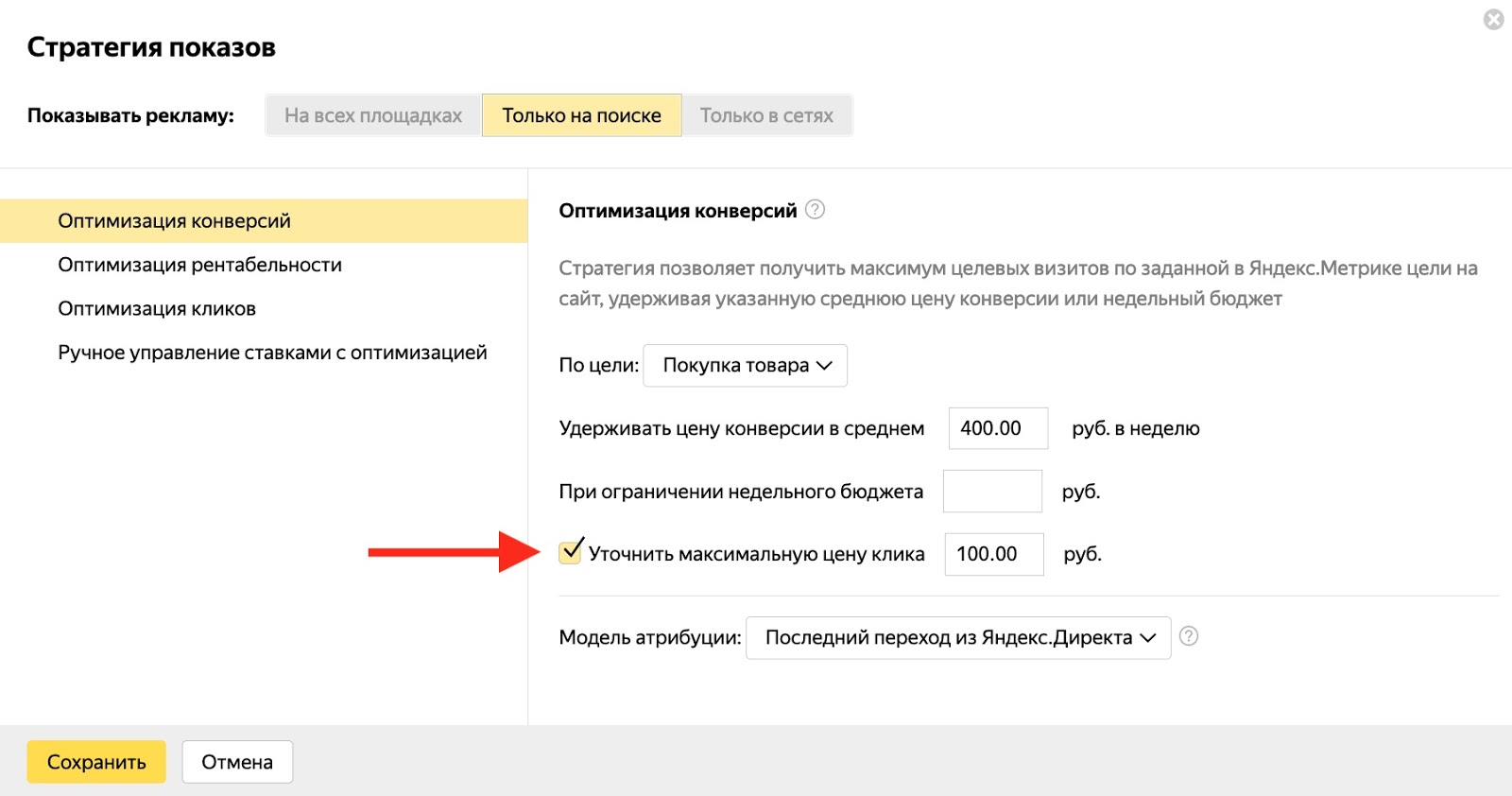Choose Оптимизация кликов strategy
This screenshot has height=796, width=1512.
(x=157, y=309)
